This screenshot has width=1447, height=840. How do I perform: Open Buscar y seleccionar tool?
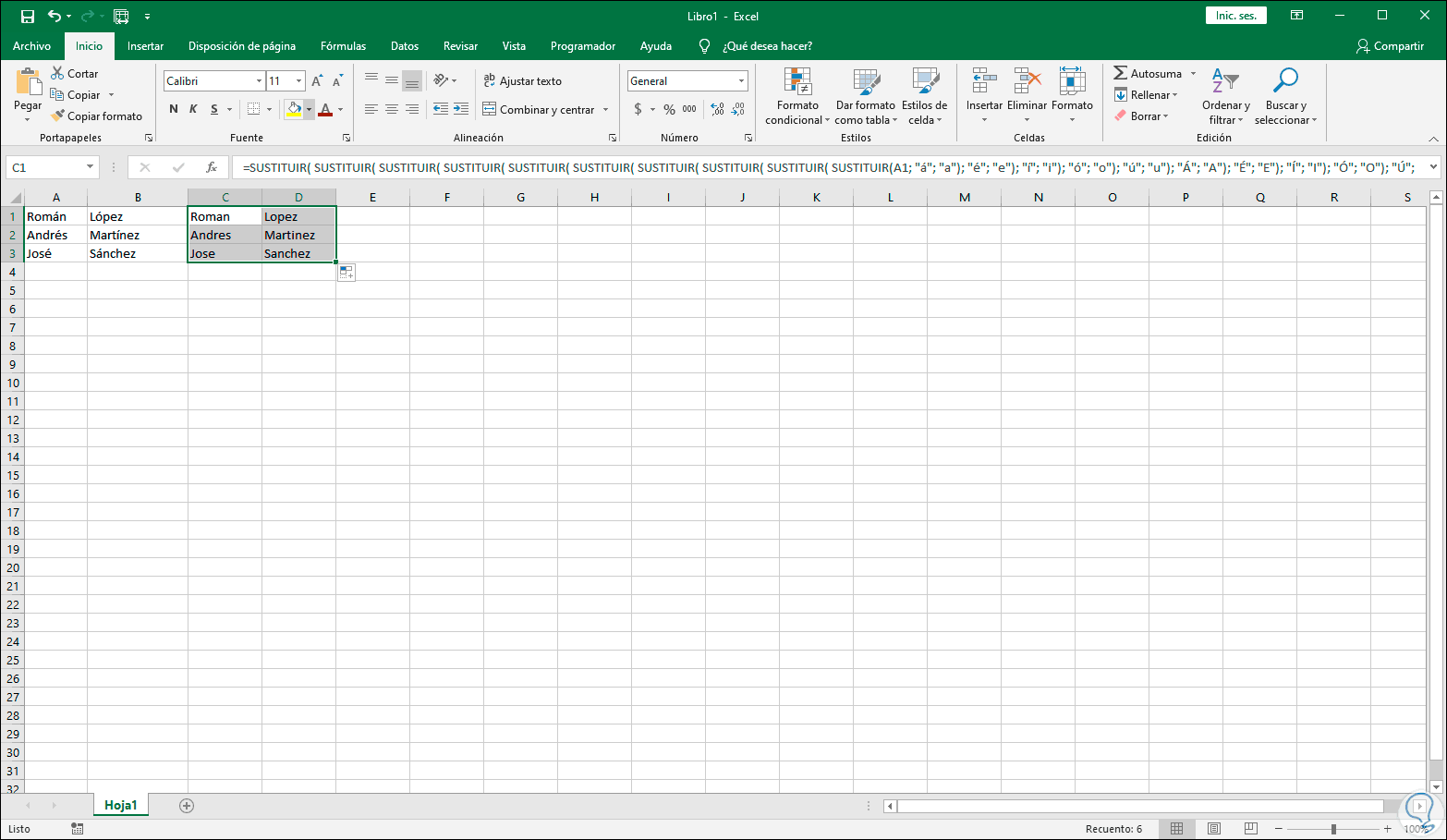[1284, 97]
